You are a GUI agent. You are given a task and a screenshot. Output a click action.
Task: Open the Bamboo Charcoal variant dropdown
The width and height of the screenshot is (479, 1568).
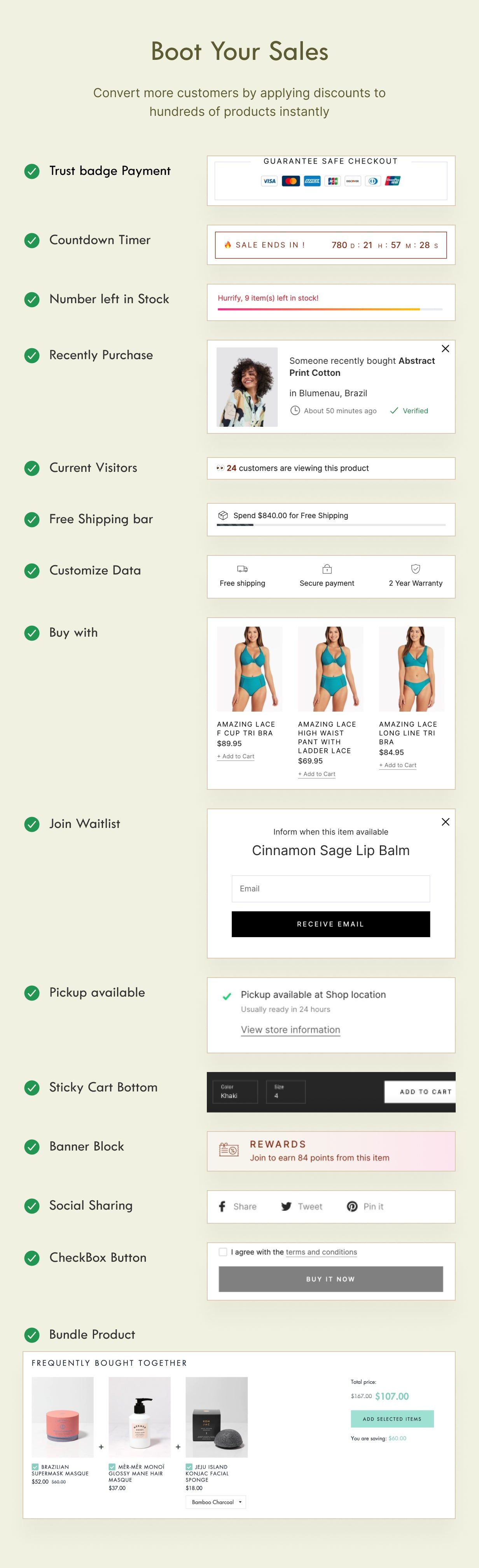click(216, 1502)
